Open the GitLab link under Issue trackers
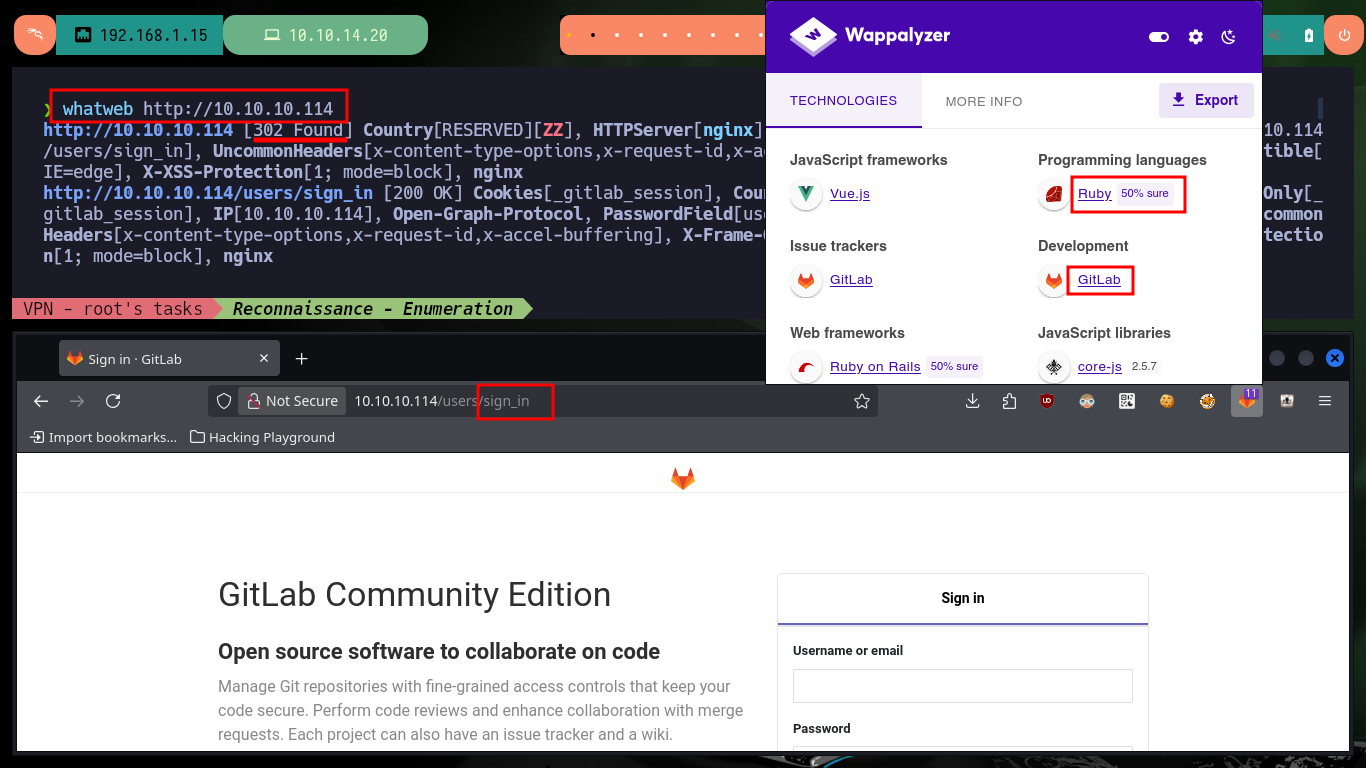Screen dimensions: 1366x768 pyautogui.click(x=851, y=280)
